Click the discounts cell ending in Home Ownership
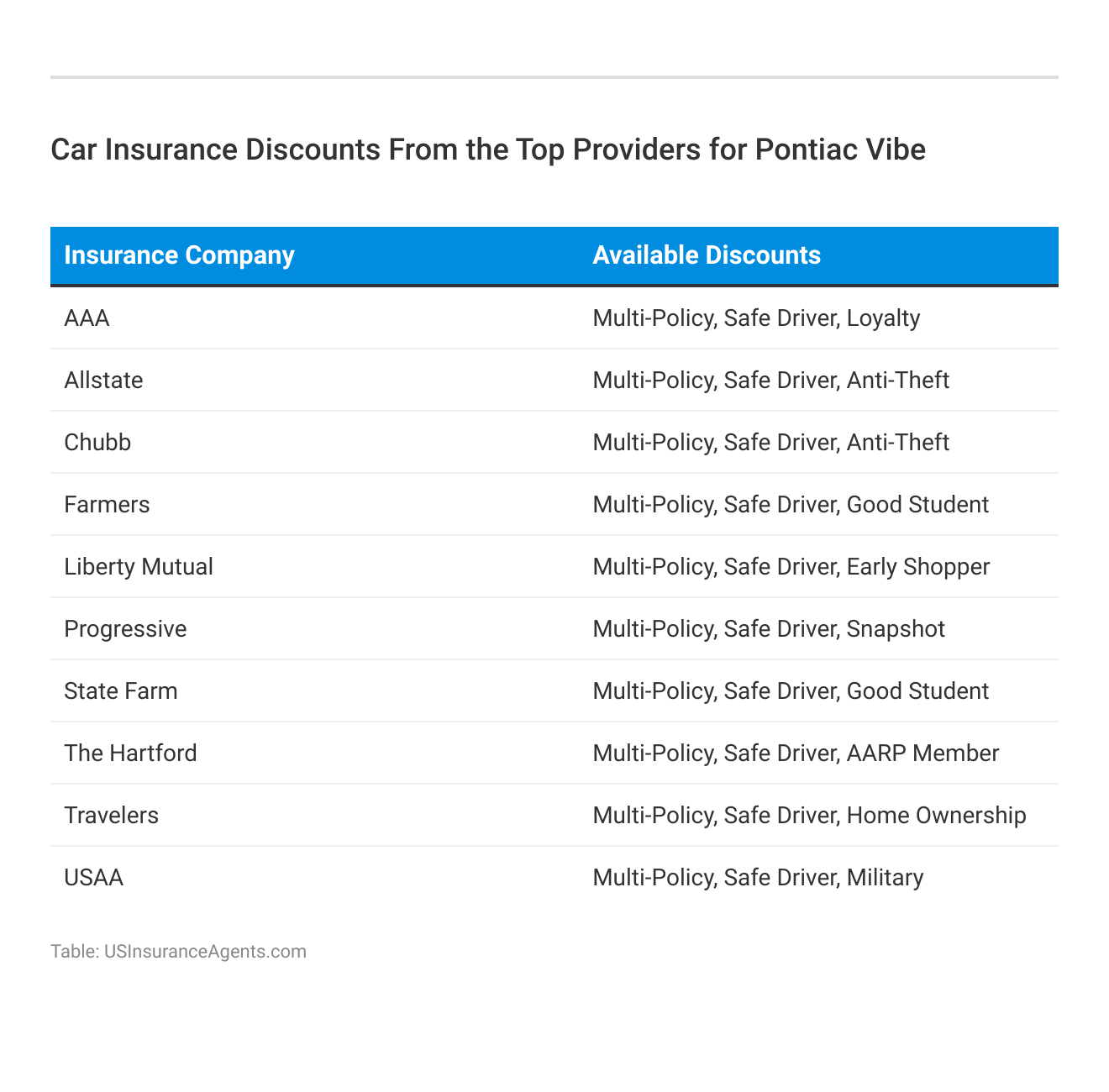 pos(809,816)
